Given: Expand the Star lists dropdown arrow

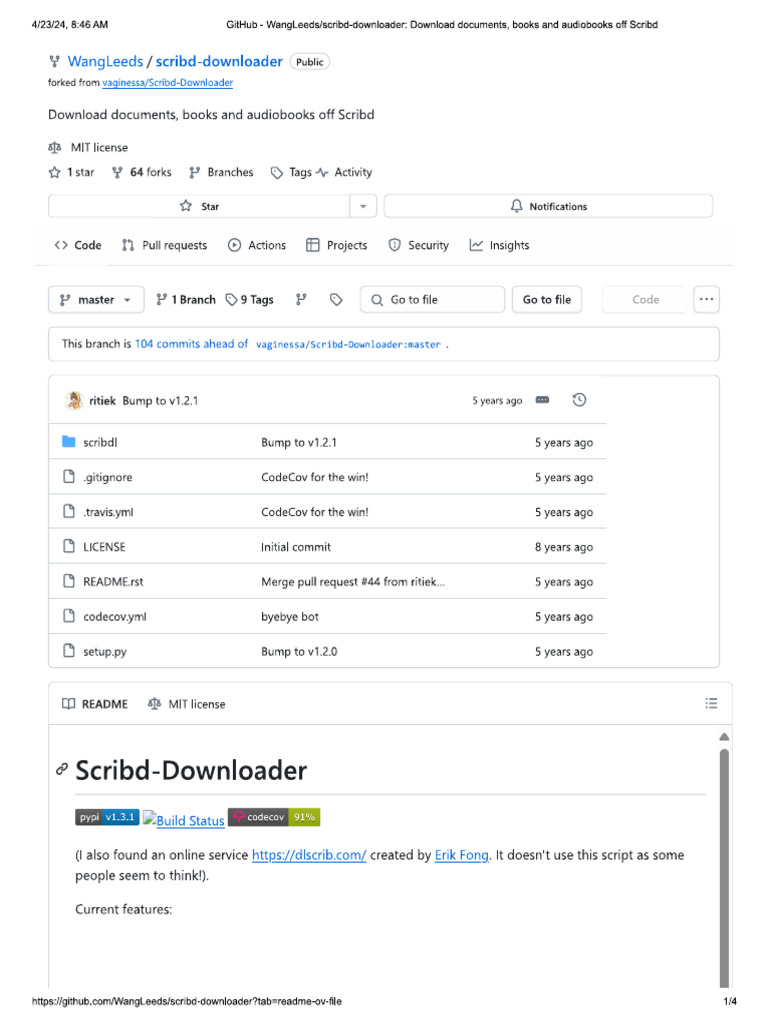Looking at the screenshot, I should 363,206.
